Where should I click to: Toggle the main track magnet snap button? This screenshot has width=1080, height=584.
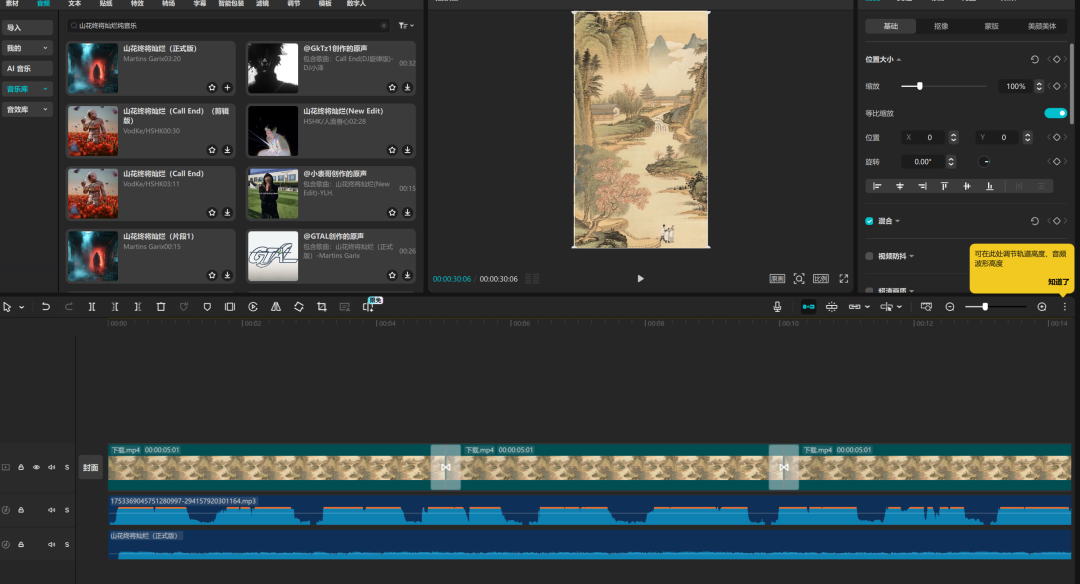tap(809, 307)
